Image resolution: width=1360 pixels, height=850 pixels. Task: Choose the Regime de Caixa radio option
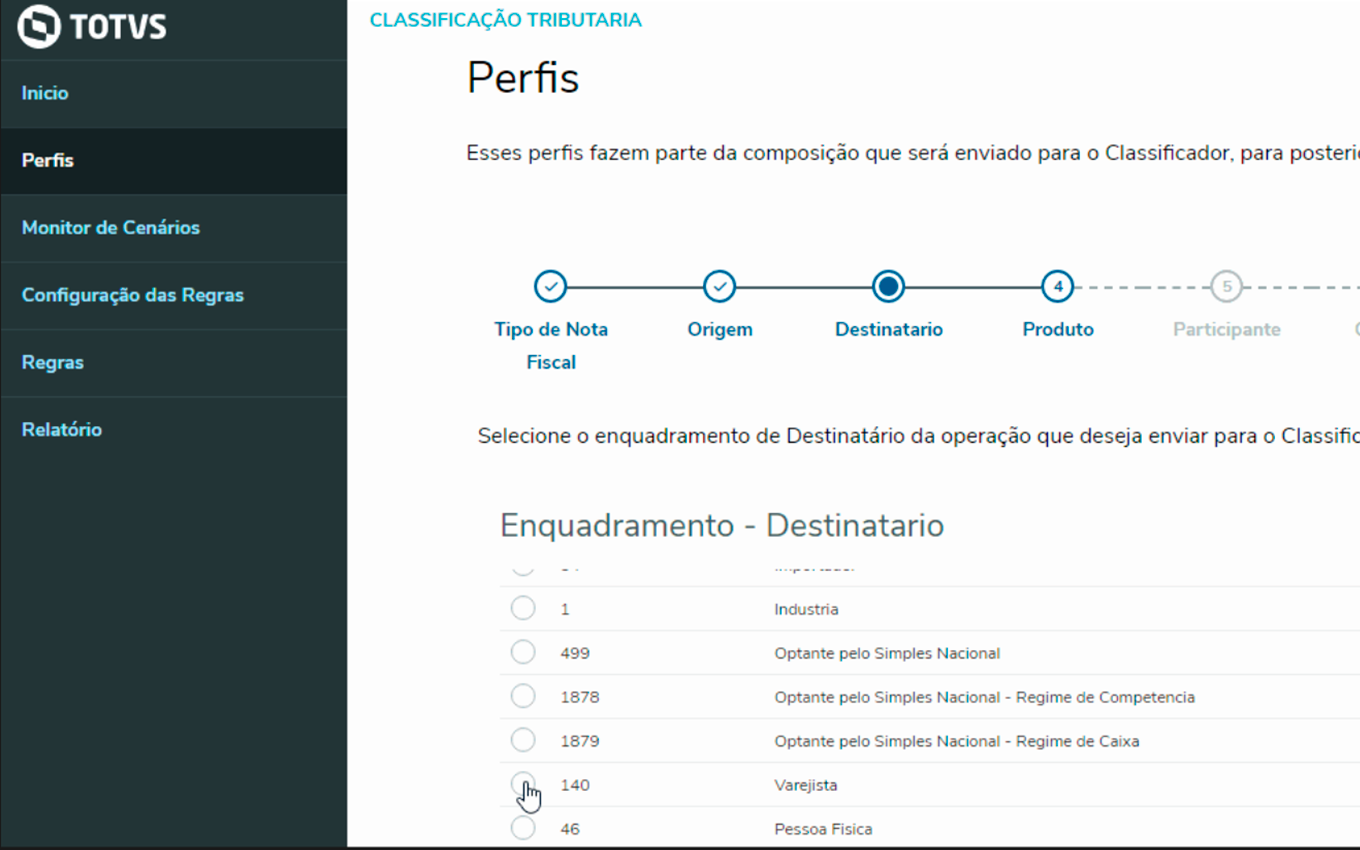pyautogui.click(x=523, y=741)
